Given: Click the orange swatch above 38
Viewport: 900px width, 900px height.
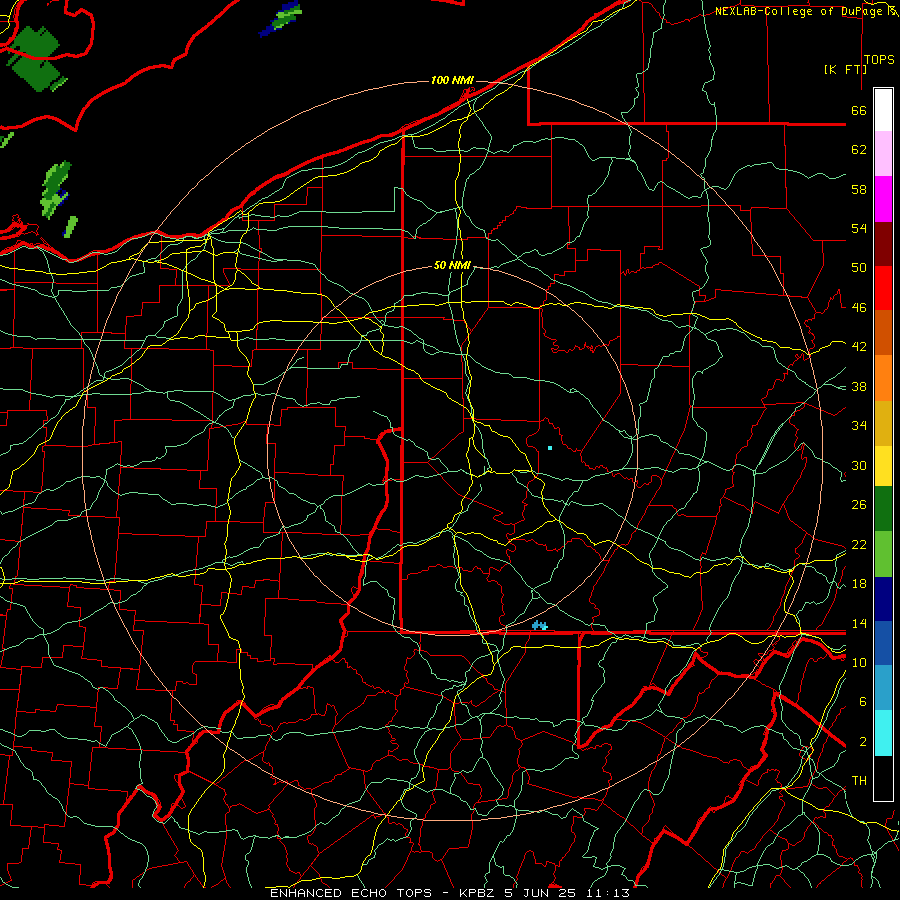Looking at the screenshot, I should point(883,378).
